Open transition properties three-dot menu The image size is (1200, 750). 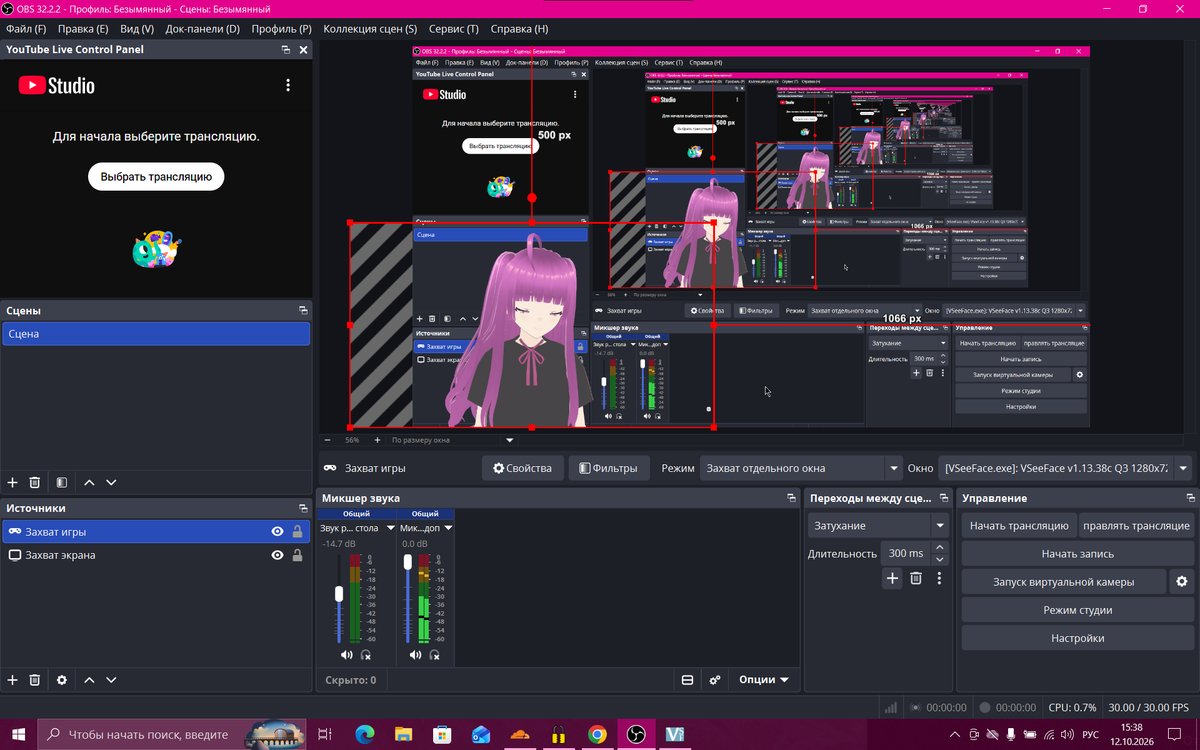point(939,578)
